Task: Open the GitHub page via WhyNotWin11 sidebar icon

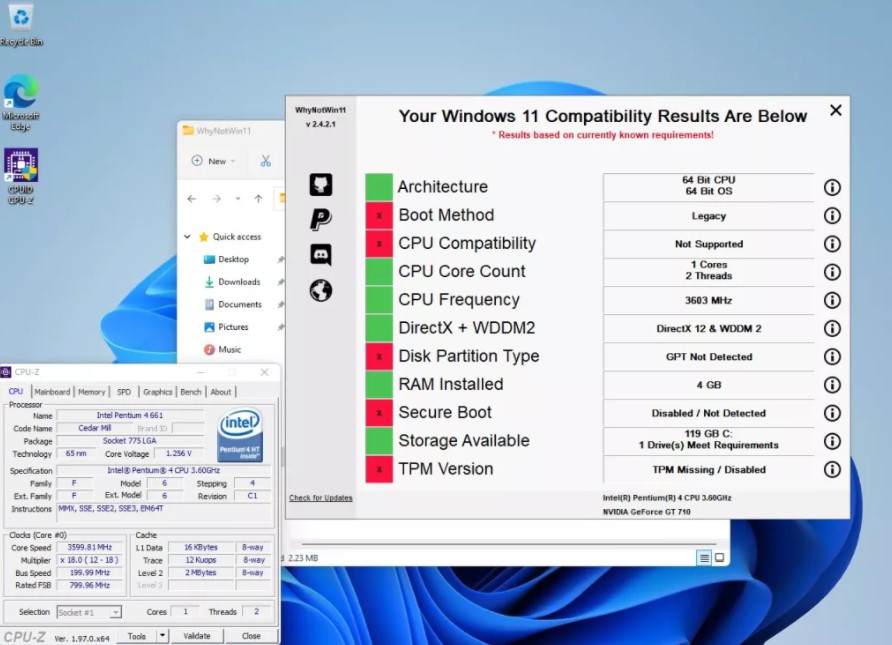Action: pyautogui.click(x=320, y=184)
